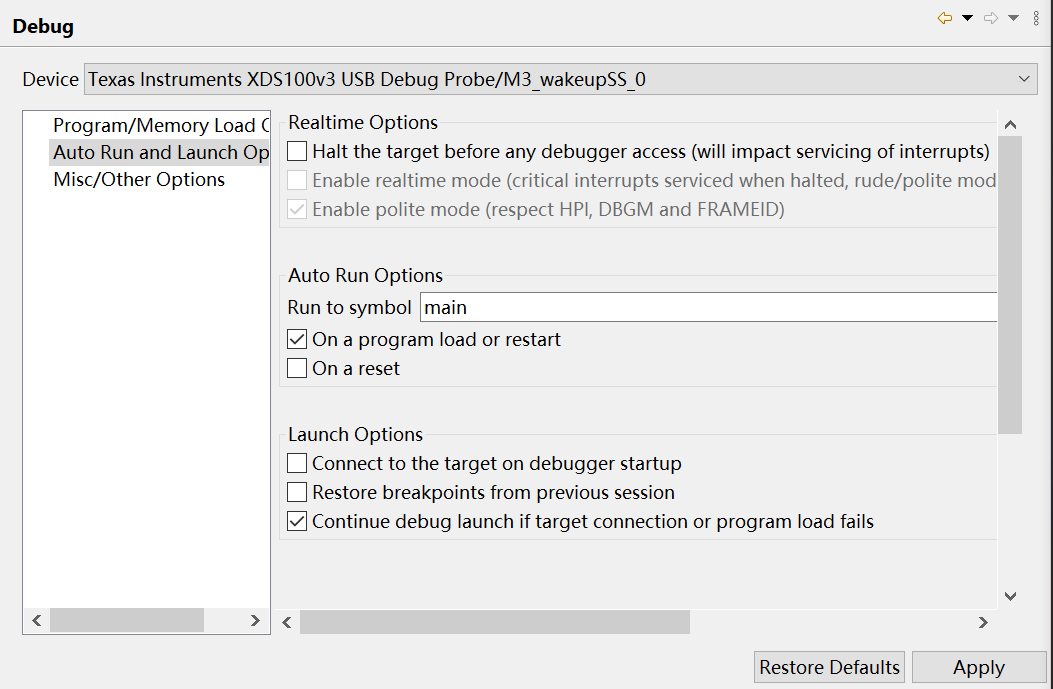
Task: Expand the forward history dropdown arrow
Action: tap(1013, 18)
